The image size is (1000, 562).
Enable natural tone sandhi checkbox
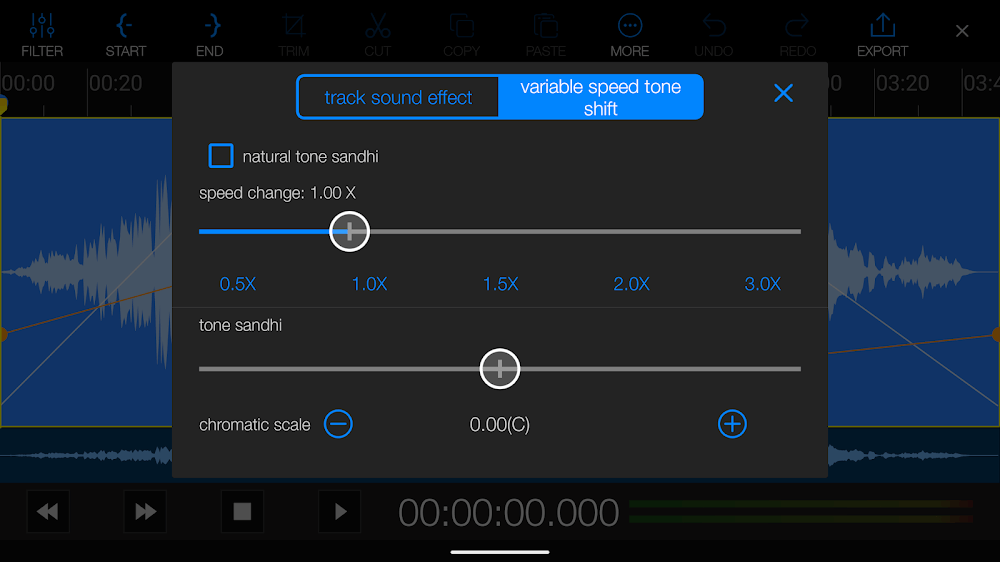(221, 156)
